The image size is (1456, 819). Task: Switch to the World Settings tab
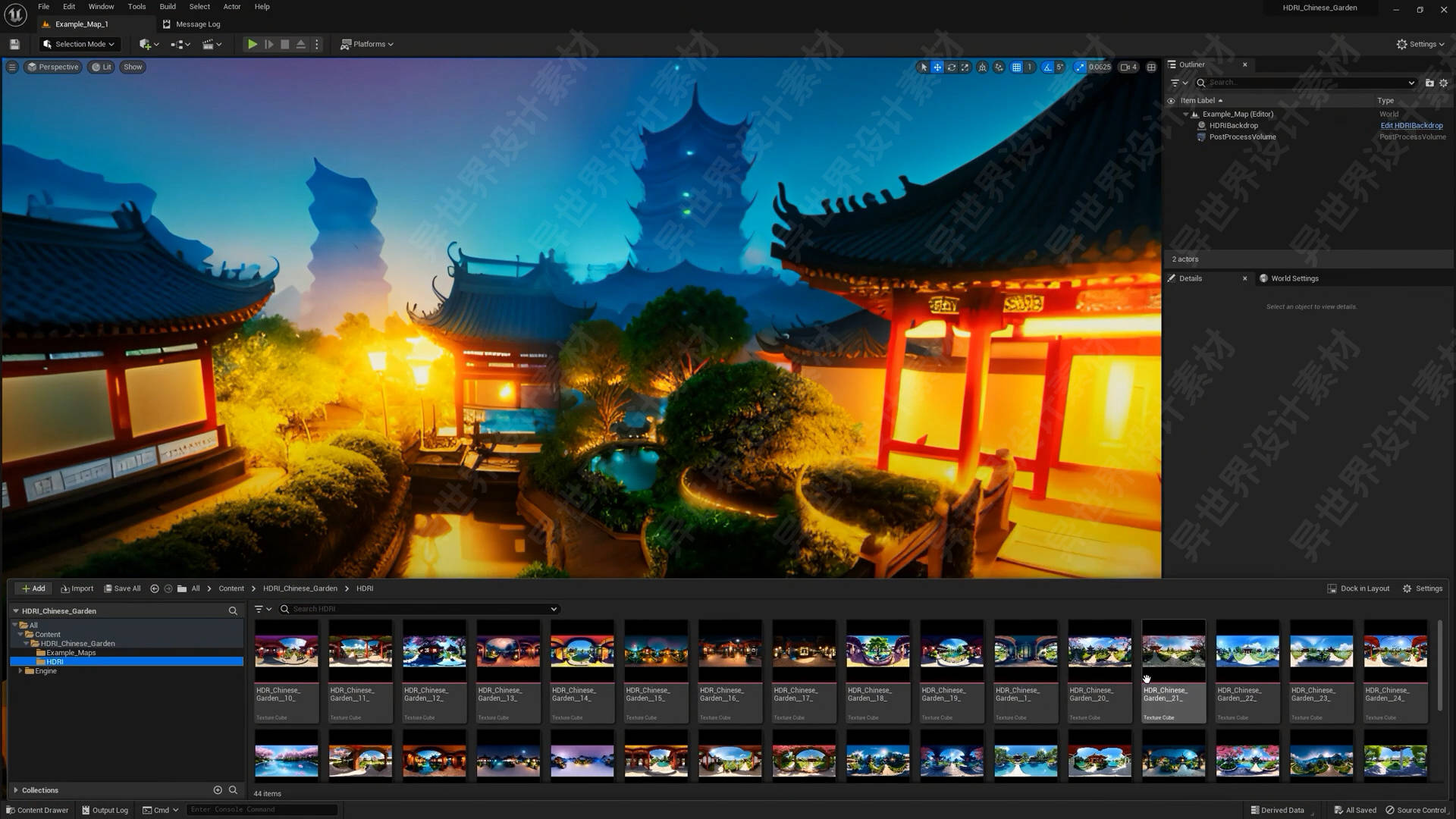coord(1294,278)
